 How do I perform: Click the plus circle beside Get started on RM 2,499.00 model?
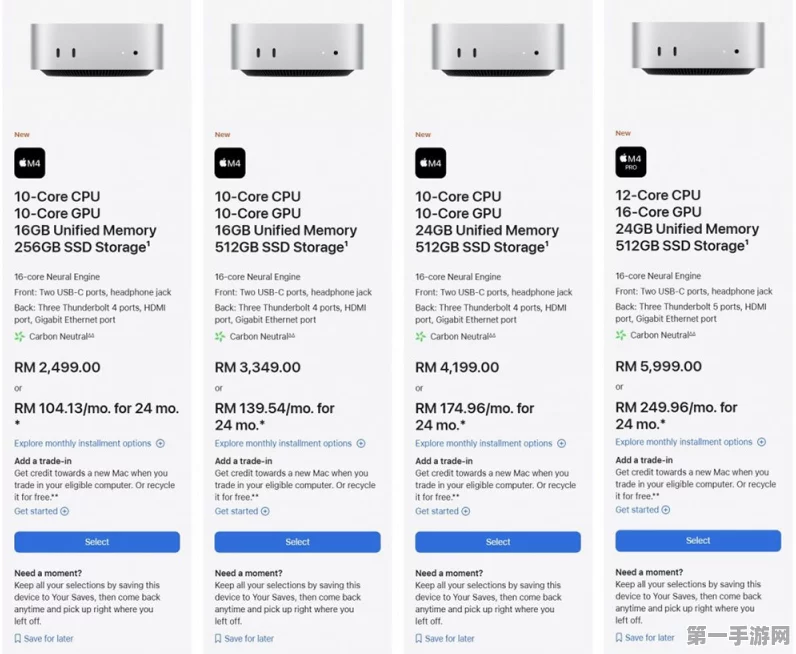[64, 511]
